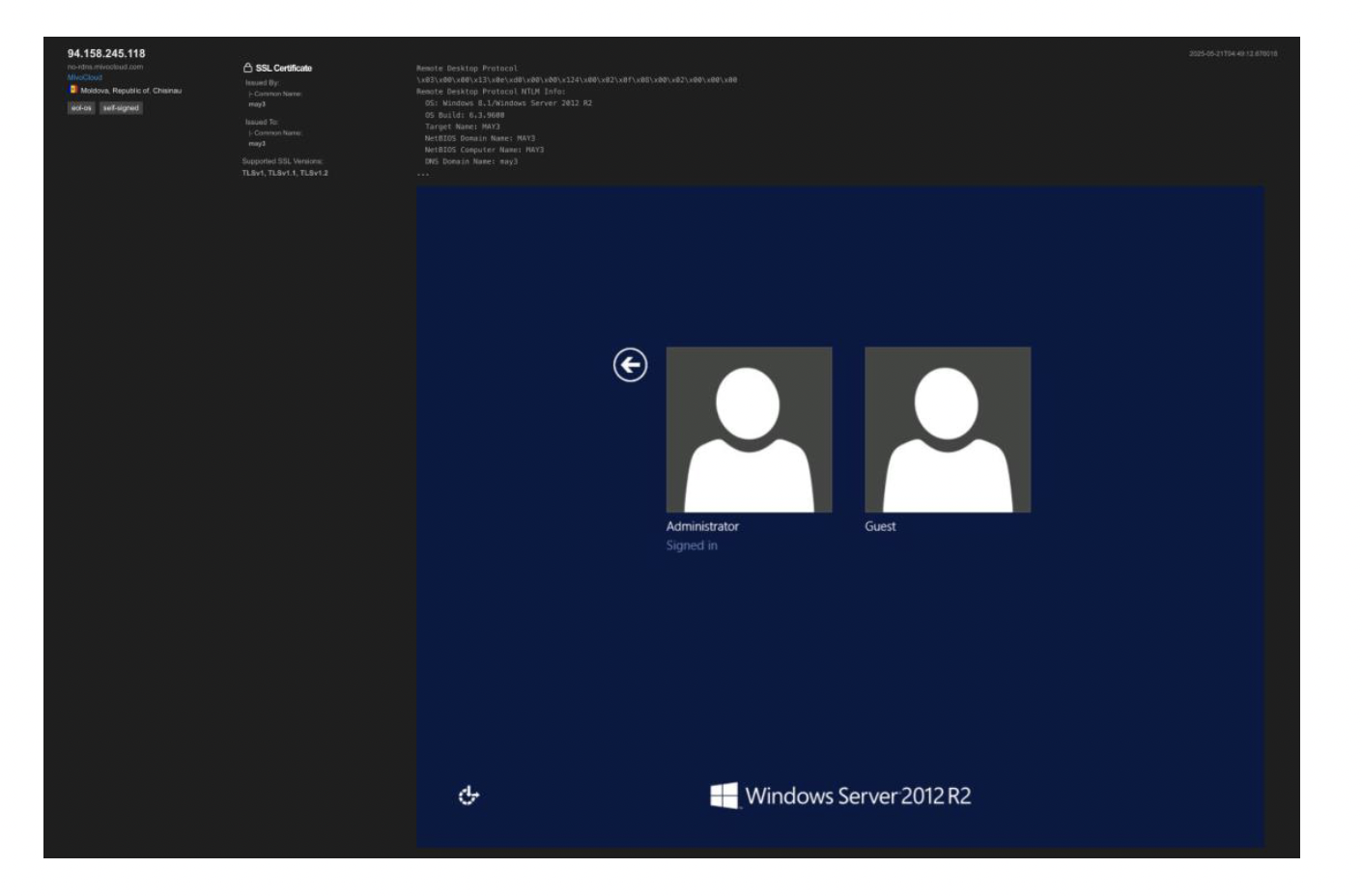Expand the truncated banner ellipsis
Viewport: 1362px width, 896px height.
coord(422,174)
